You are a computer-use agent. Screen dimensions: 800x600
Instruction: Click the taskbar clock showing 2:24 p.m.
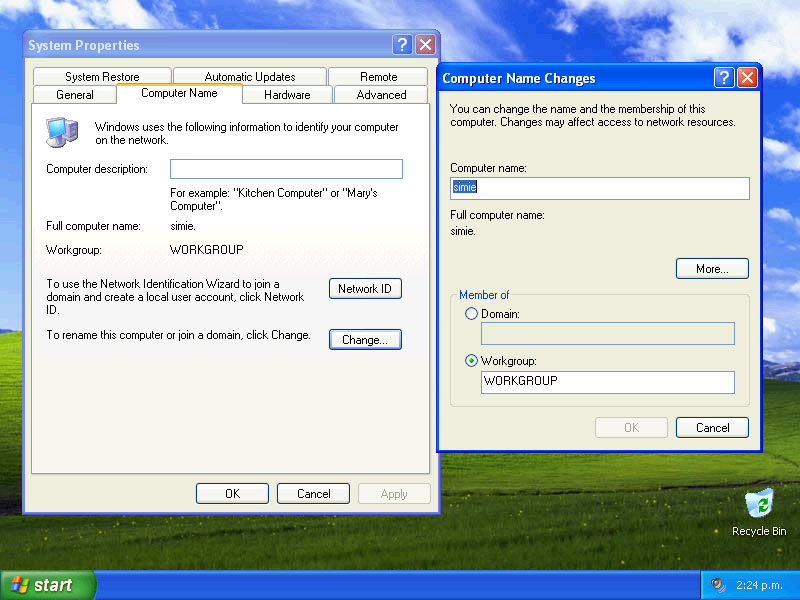pos(759,585)
